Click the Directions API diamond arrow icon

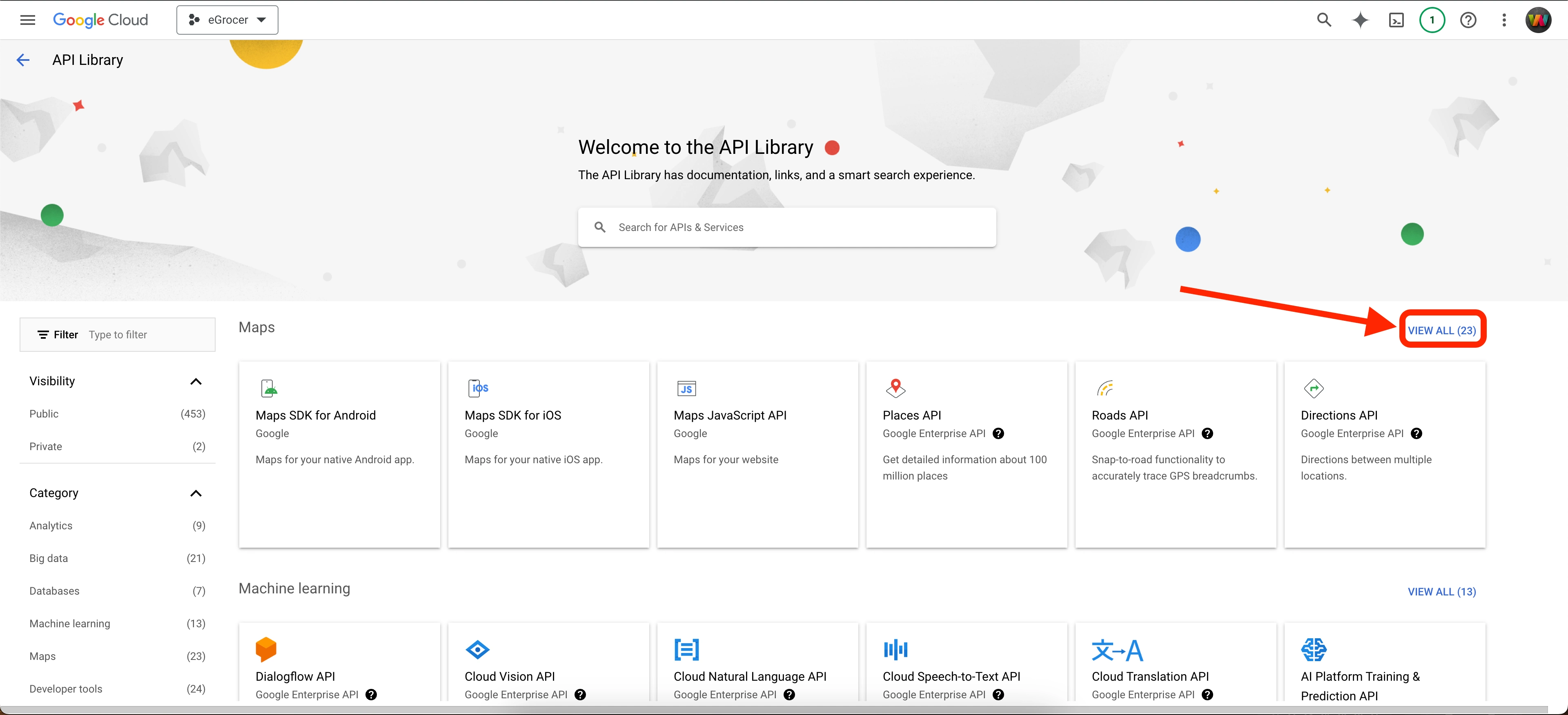pyautogui.click(x=1314, y=388)
